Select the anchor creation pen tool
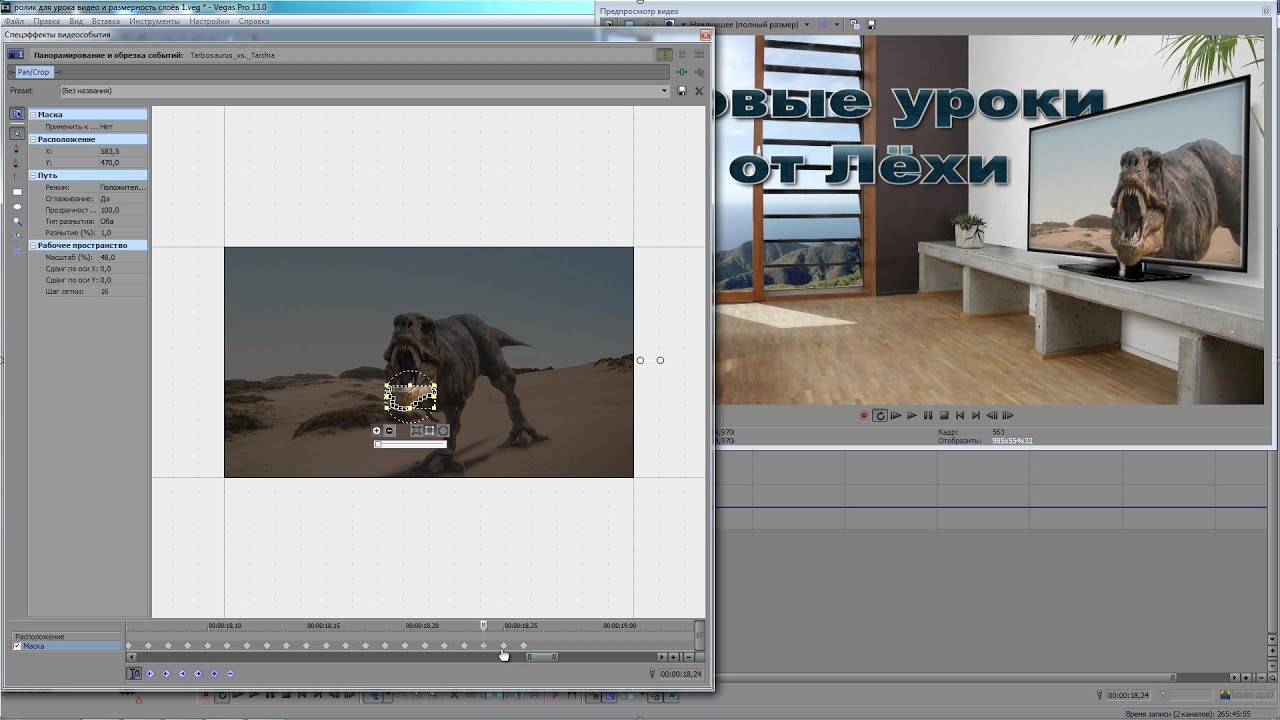Screen dimensions: 1280x720 pos(17,148)
